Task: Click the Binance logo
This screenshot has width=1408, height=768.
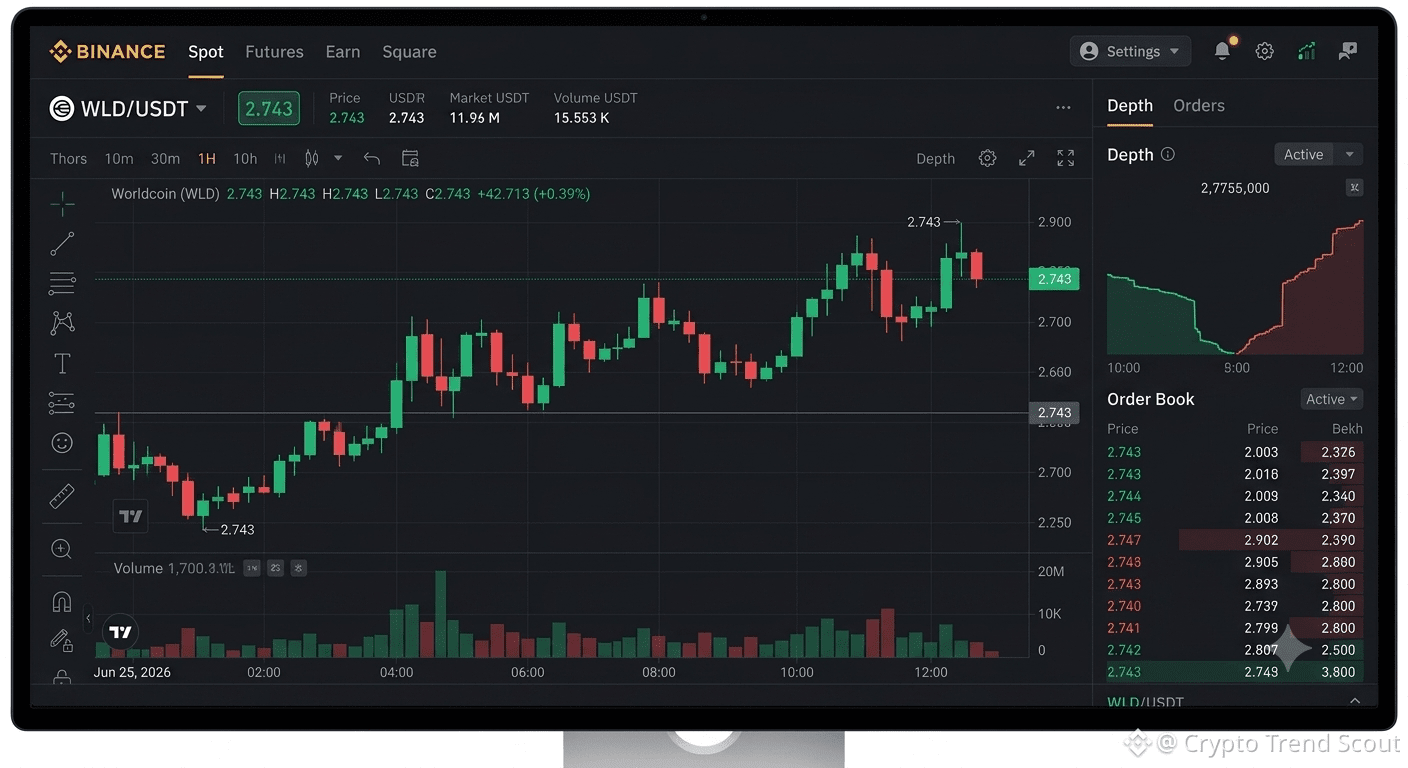Action: [x=107, y=52]
